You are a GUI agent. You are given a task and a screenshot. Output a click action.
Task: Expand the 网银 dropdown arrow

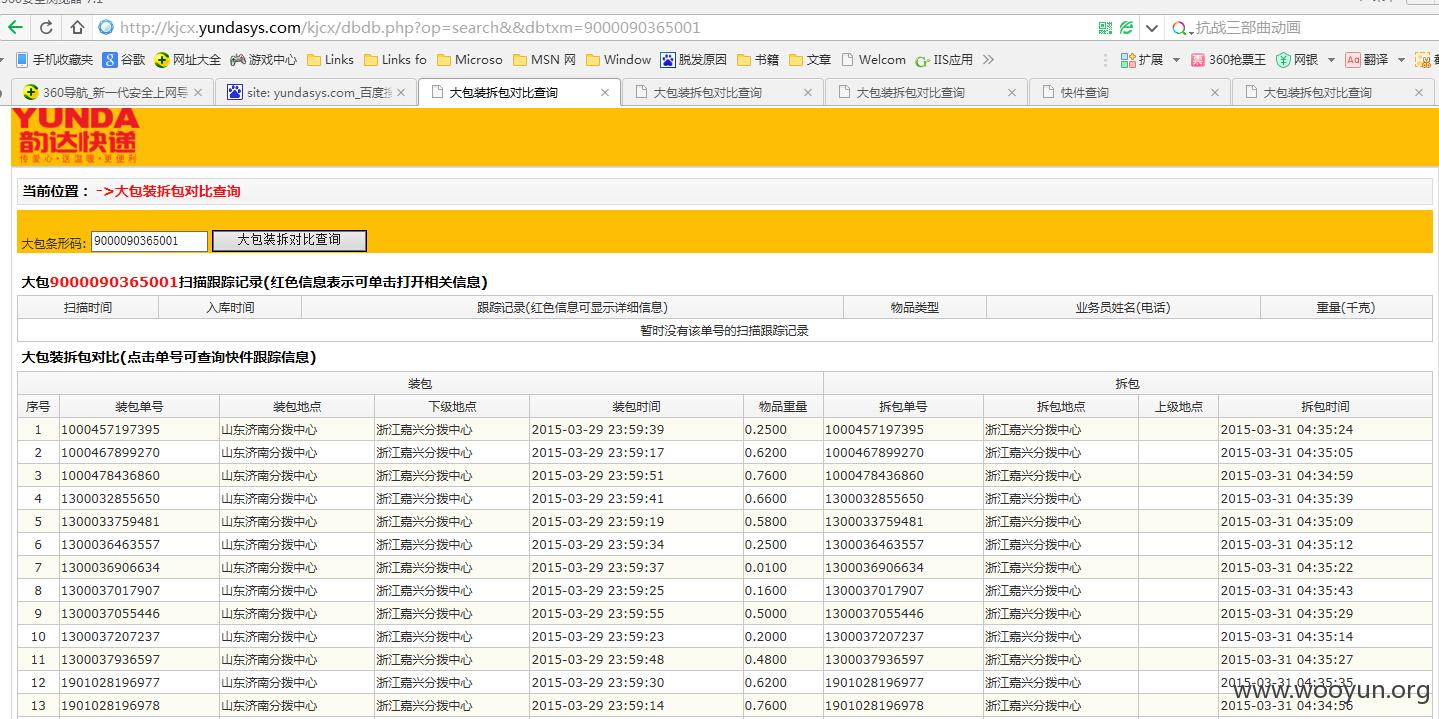pyautogui.click(x=1331, y=61)
